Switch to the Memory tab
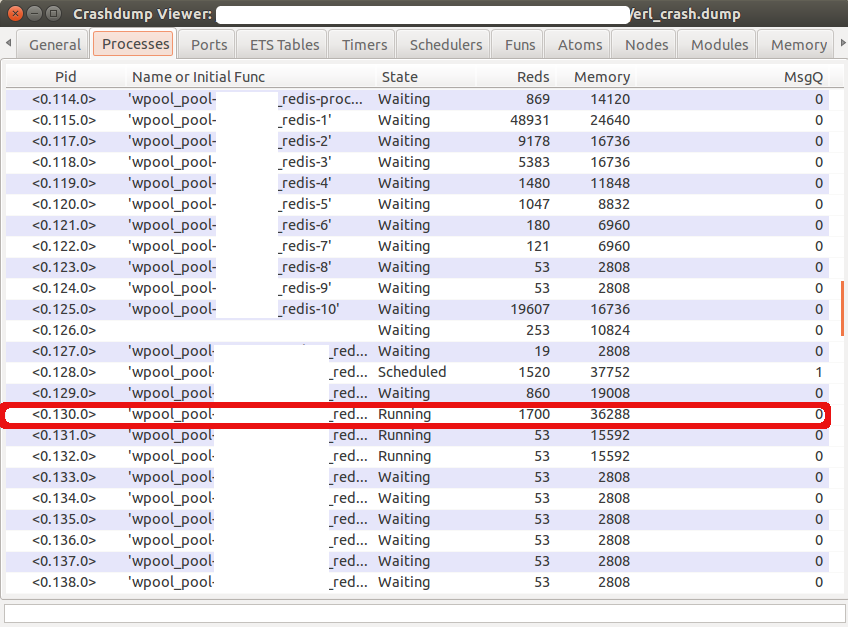Image resolution: width=848 pixels, height=627 pixels. point(798,44)
